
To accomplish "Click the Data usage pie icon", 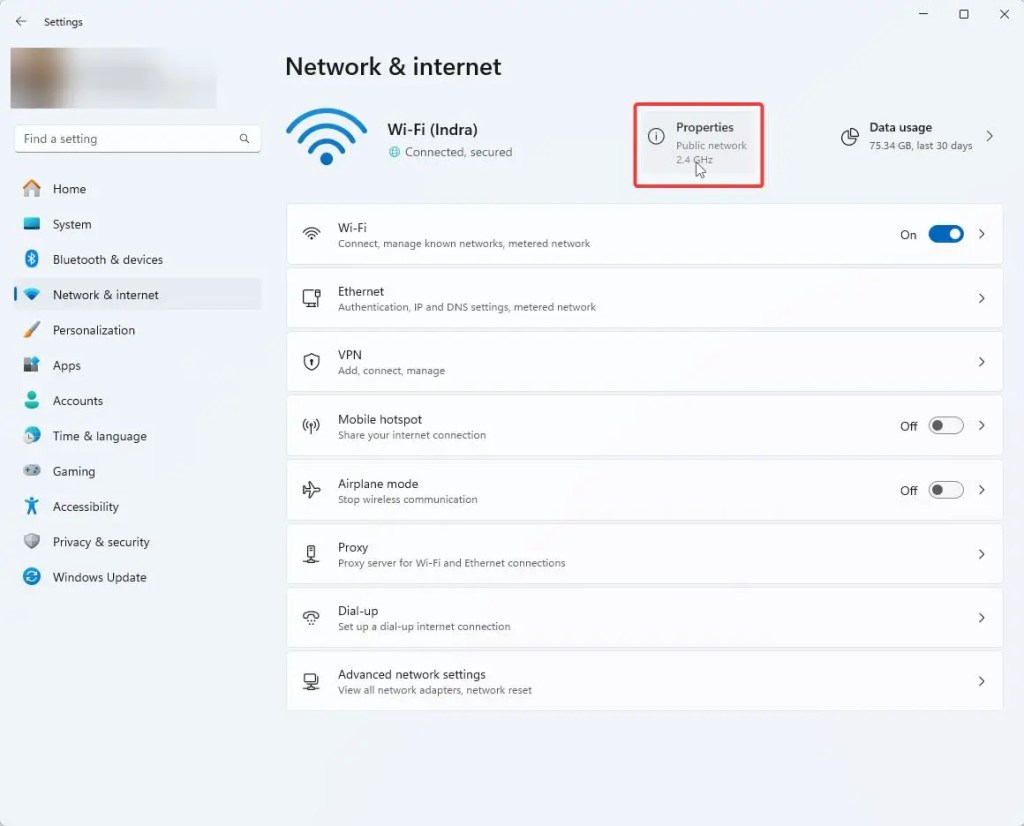I will (850, 136).
